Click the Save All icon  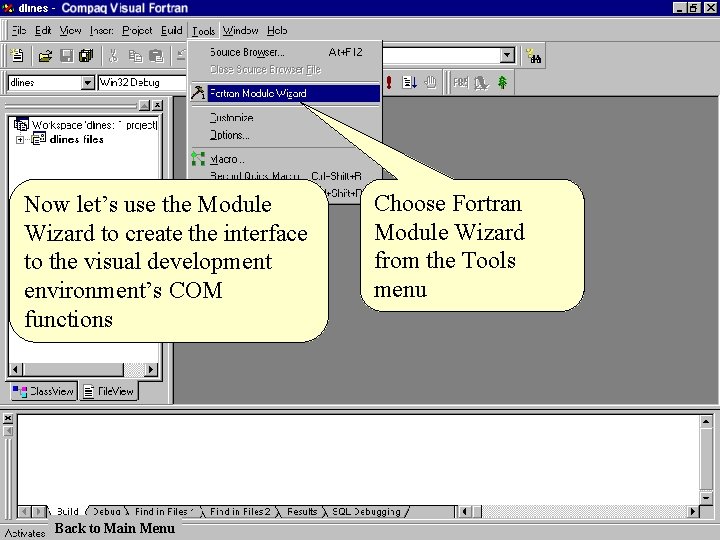coord(86,56)
